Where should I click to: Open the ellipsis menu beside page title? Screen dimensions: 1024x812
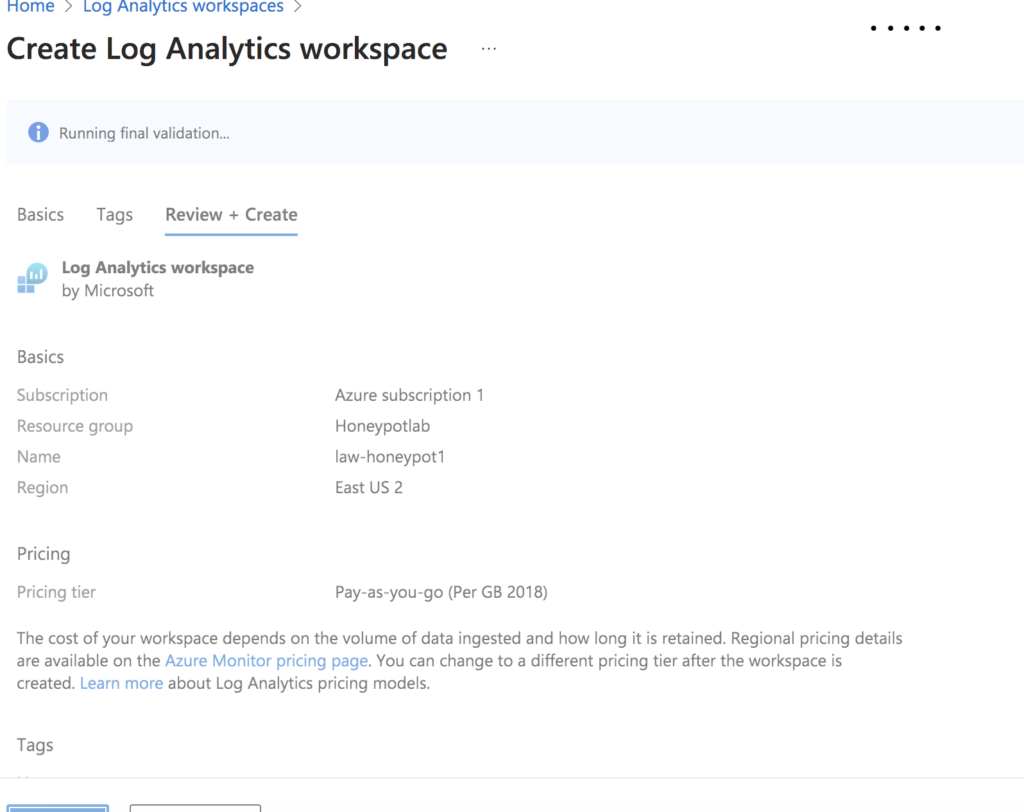[x=488, y=48]
